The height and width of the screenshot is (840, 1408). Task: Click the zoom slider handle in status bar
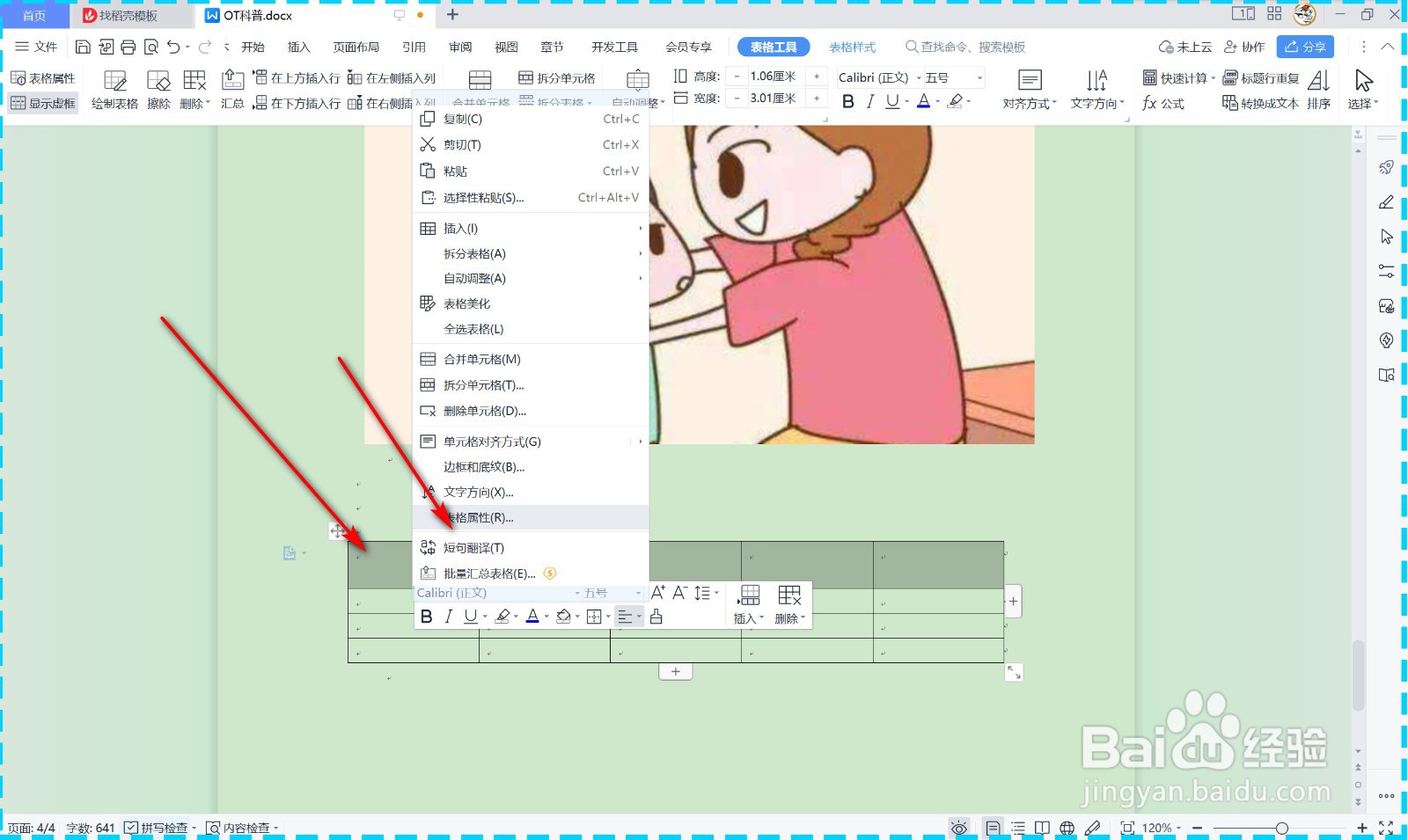coord(1282,828)
